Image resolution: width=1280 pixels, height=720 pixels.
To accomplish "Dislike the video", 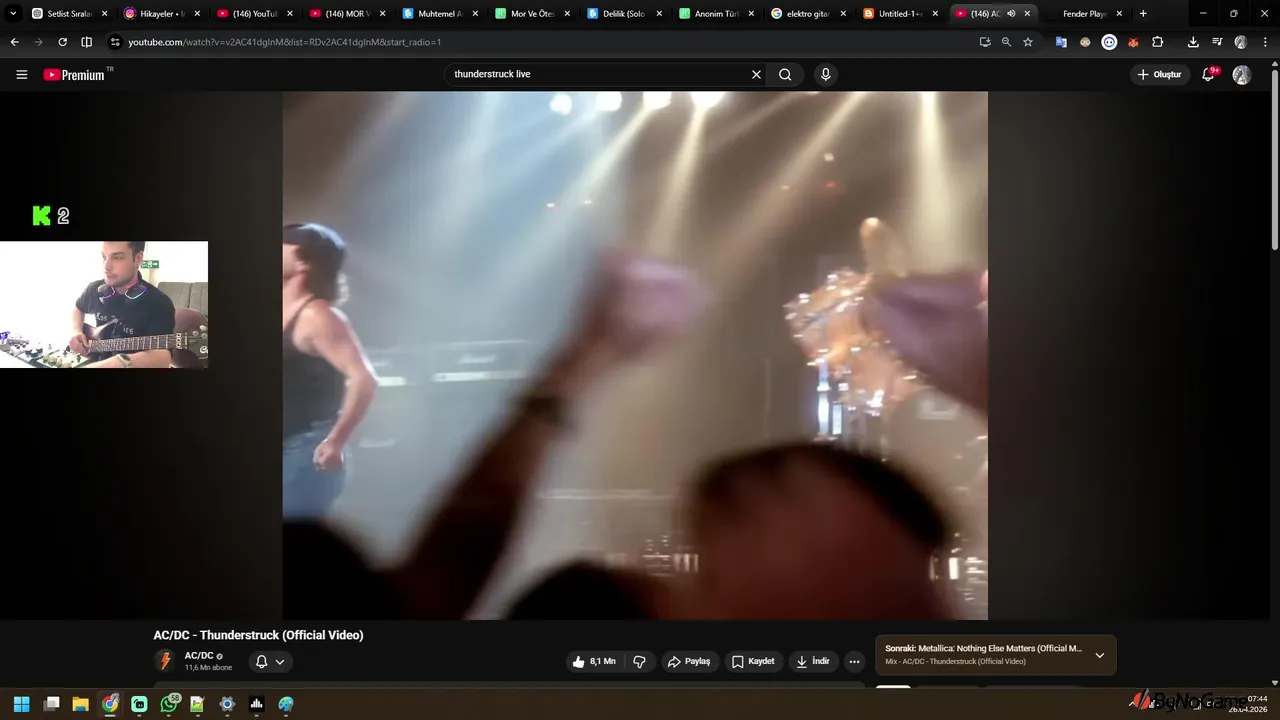I will click(640, 661).
